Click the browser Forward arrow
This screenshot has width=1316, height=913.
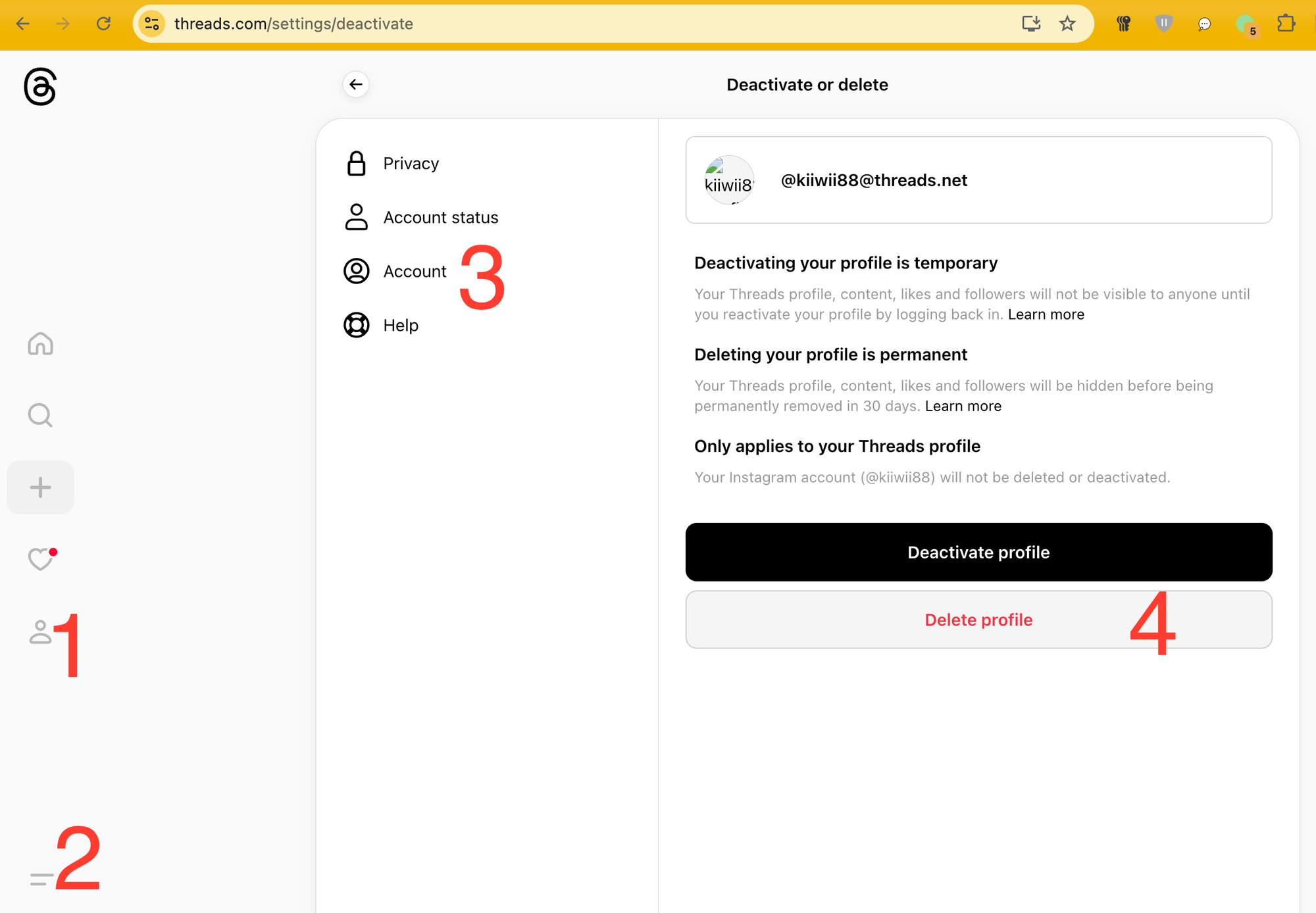coord(63,24)
